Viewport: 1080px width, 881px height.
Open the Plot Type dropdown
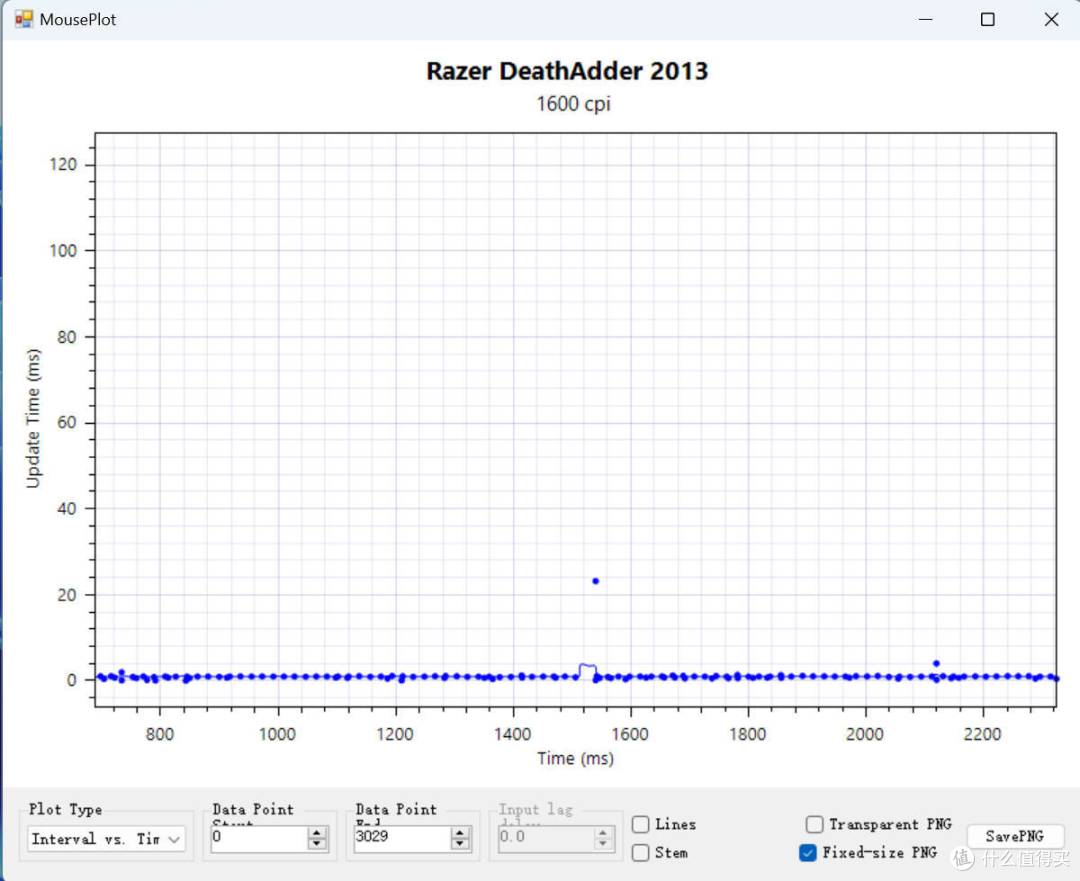tap(106, 839)
